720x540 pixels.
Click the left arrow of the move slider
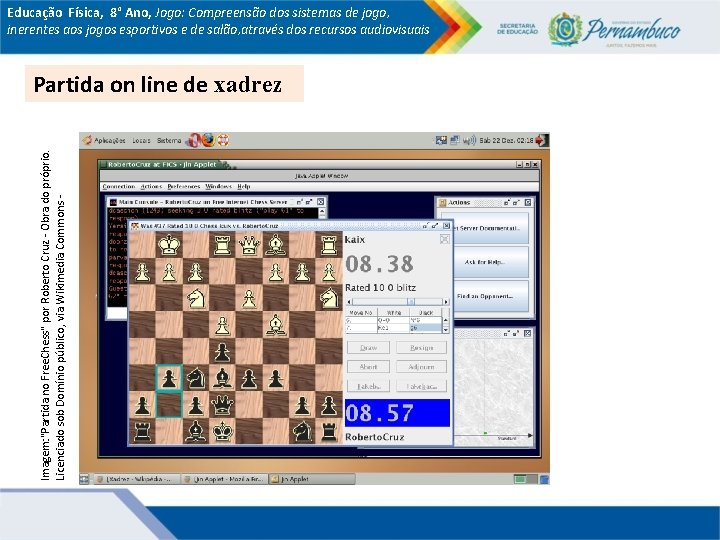click(349, 302)
